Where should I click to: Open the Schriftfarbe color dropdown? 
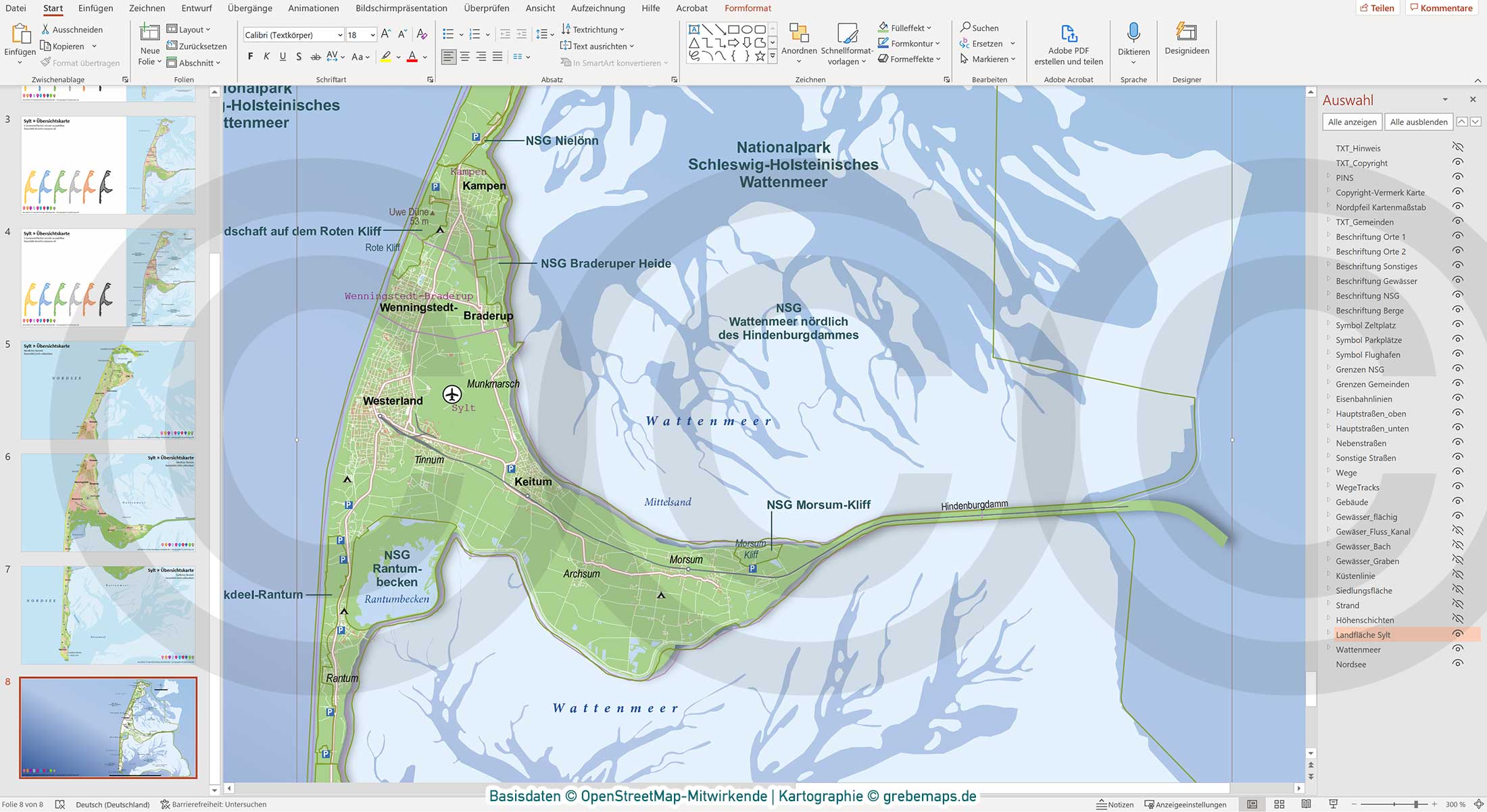424,57
